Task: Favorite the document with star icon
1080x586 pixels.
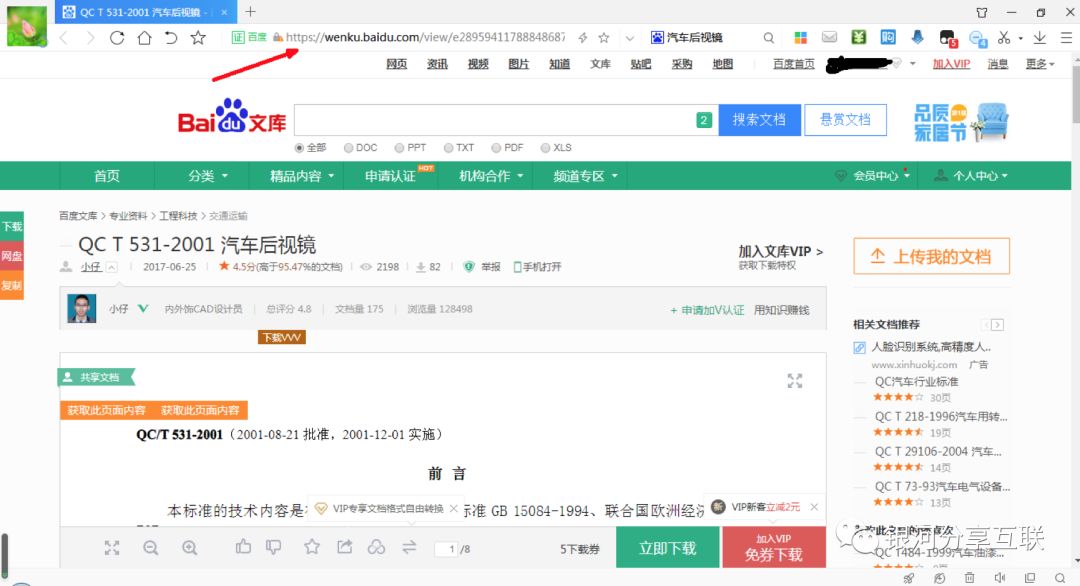Action: coord(312,547)
